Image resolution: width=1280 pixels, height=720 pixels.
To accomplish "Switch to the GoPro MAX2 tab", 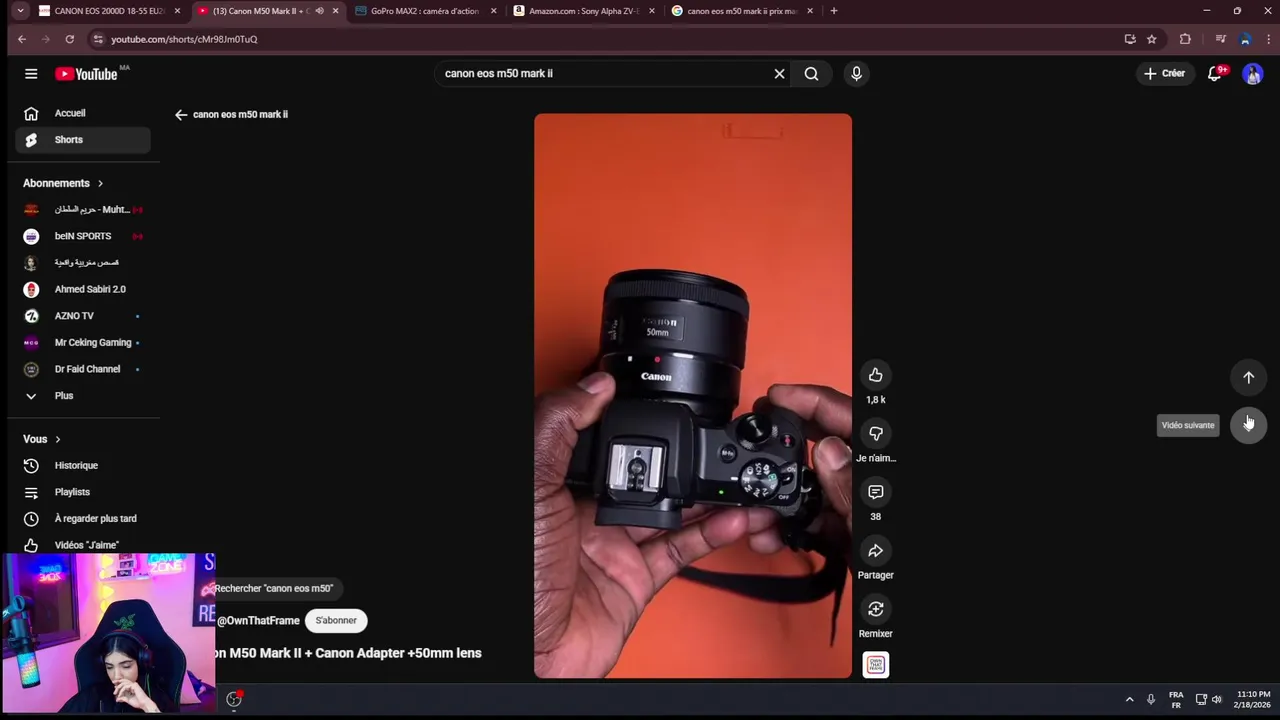I will coord(425,11).
